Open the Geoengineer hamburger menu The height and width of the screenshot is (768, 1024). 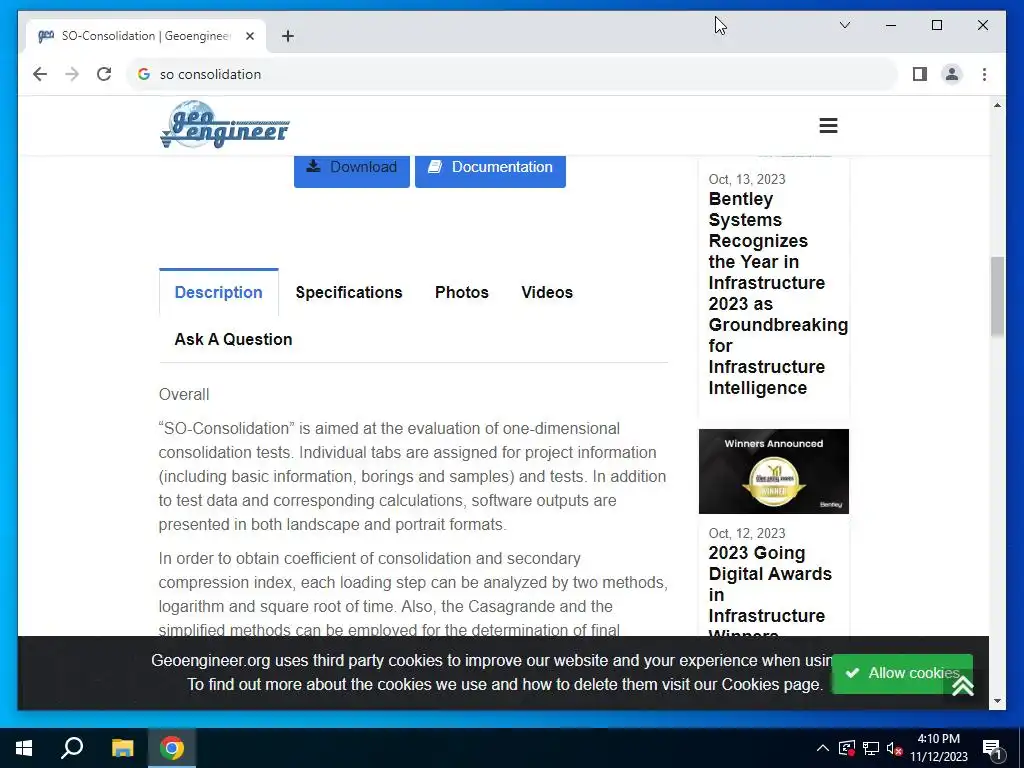click(x=828, y=125)
